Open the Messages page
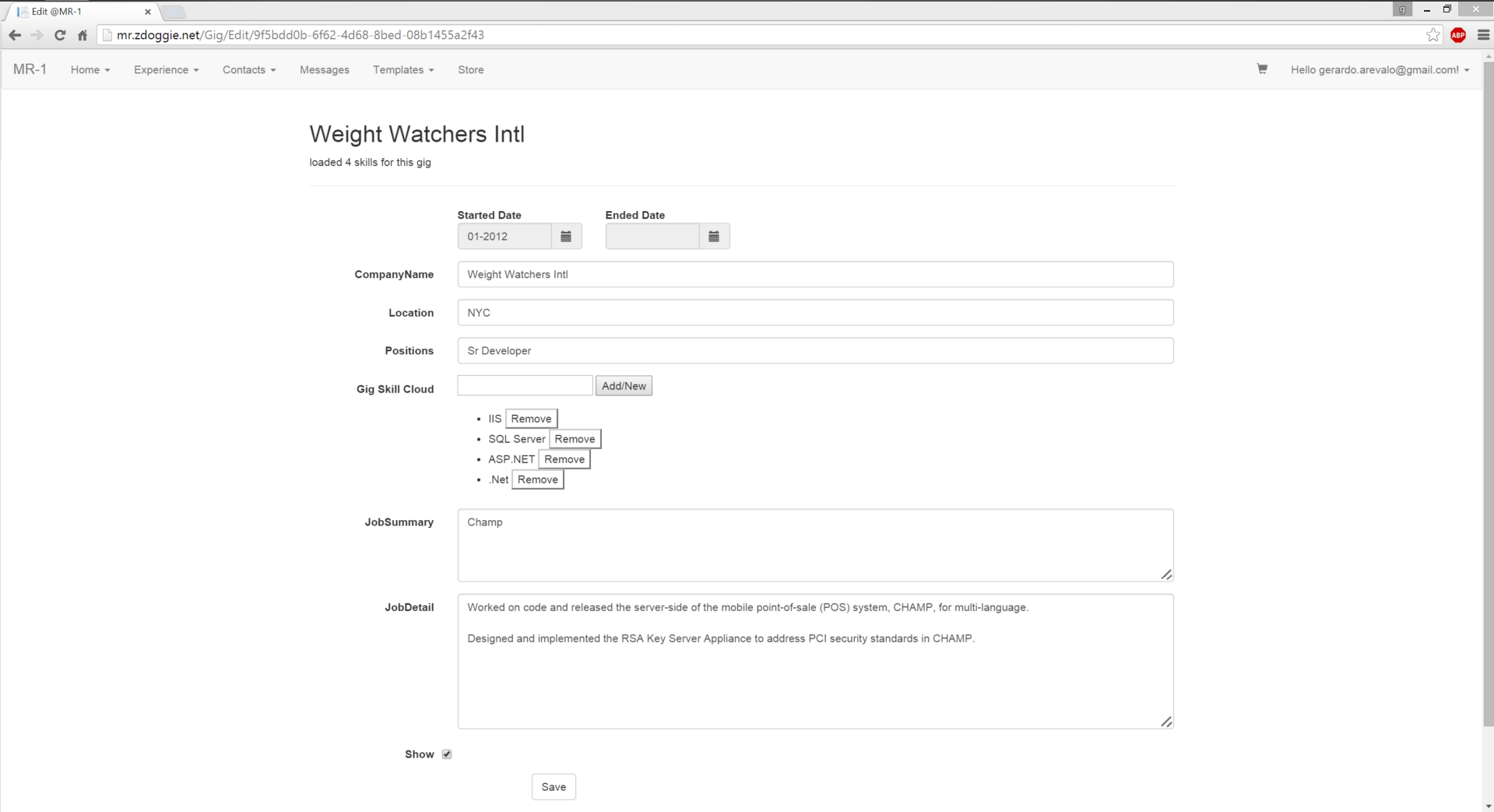 click(x=325, y=70)
